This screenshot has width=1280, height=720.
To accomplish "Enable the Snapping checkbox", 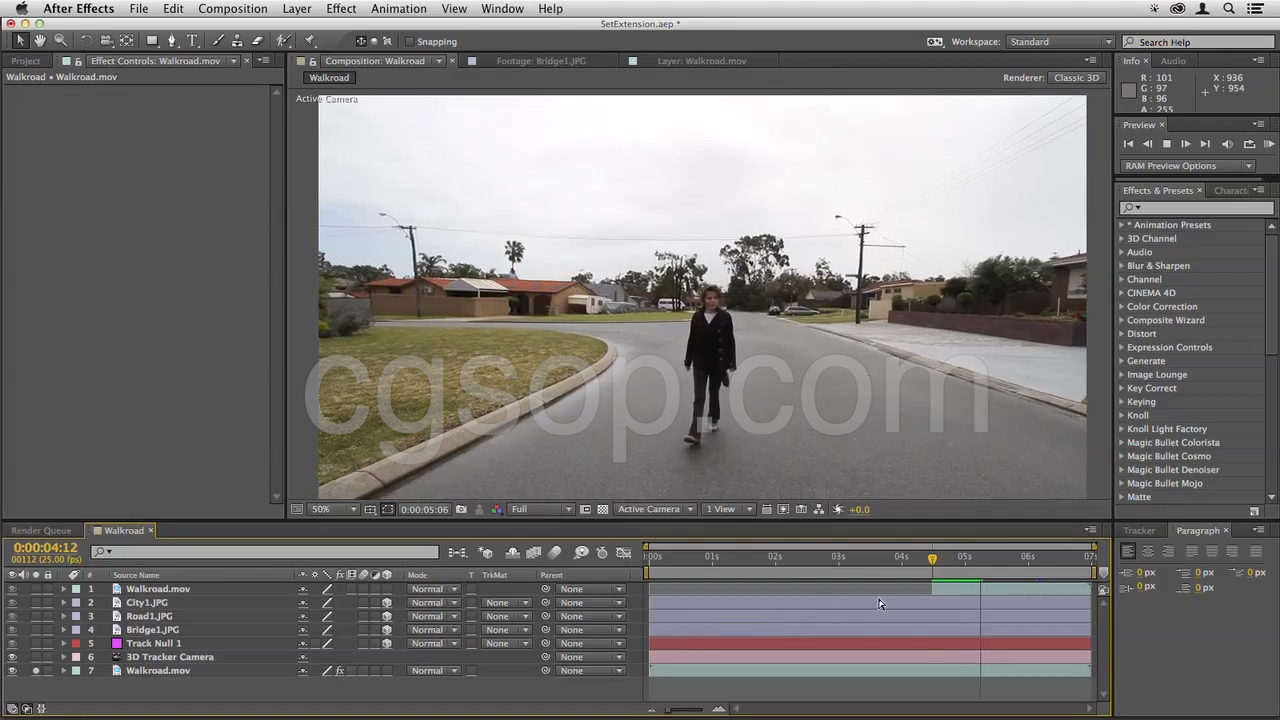I will coord(409,42).
